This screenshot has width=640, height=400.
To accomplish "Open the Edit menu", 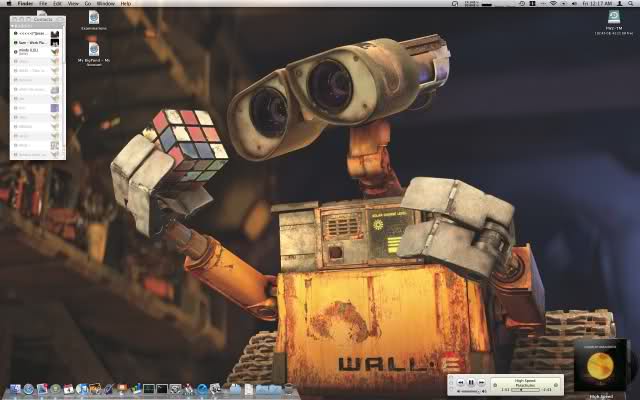I will coord(57,3).
